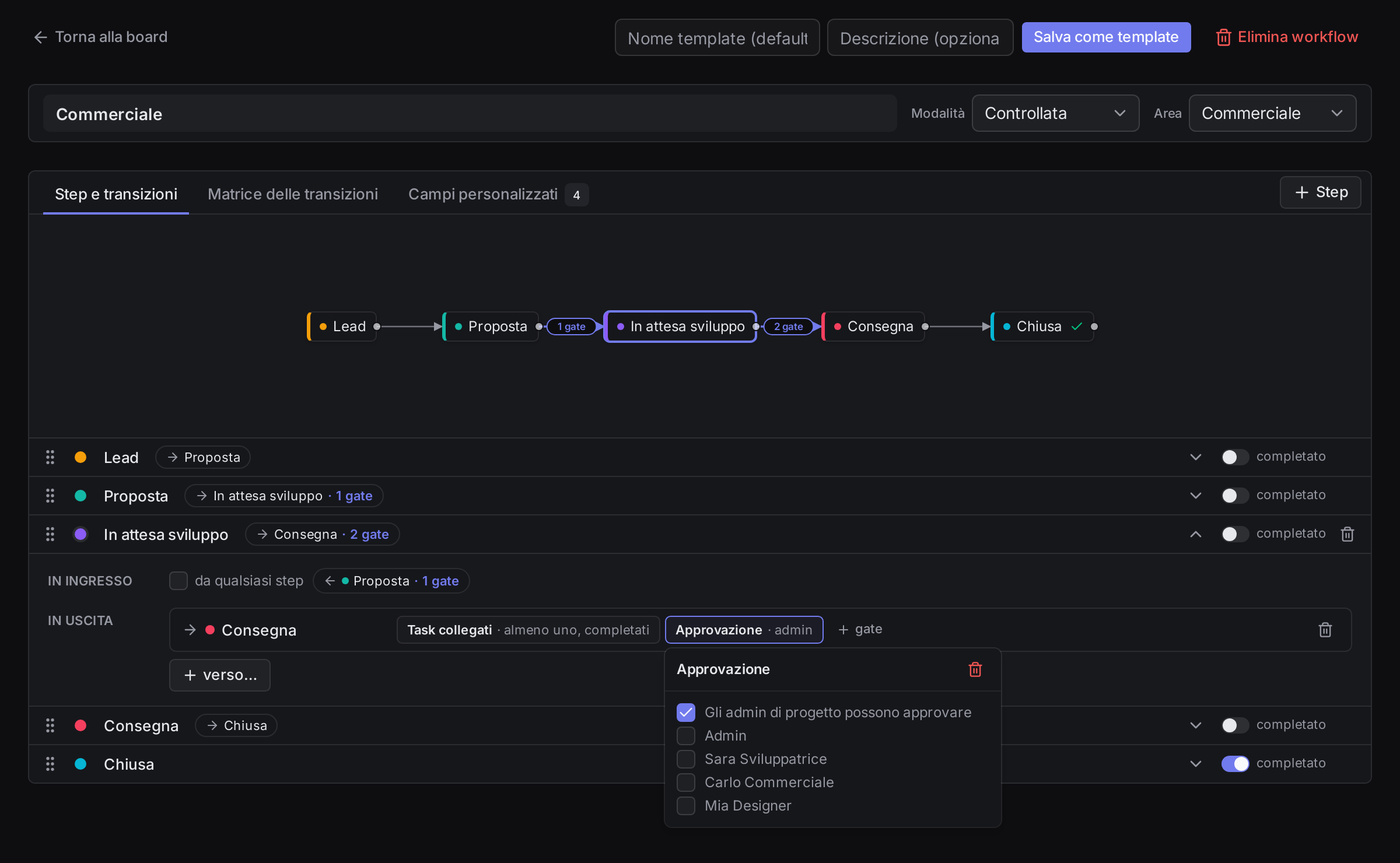The width and height of the screenshot is (1400, 863).
Task: Remove the Approvazione gate via red trash icon
Action: [x=975, y=669]
